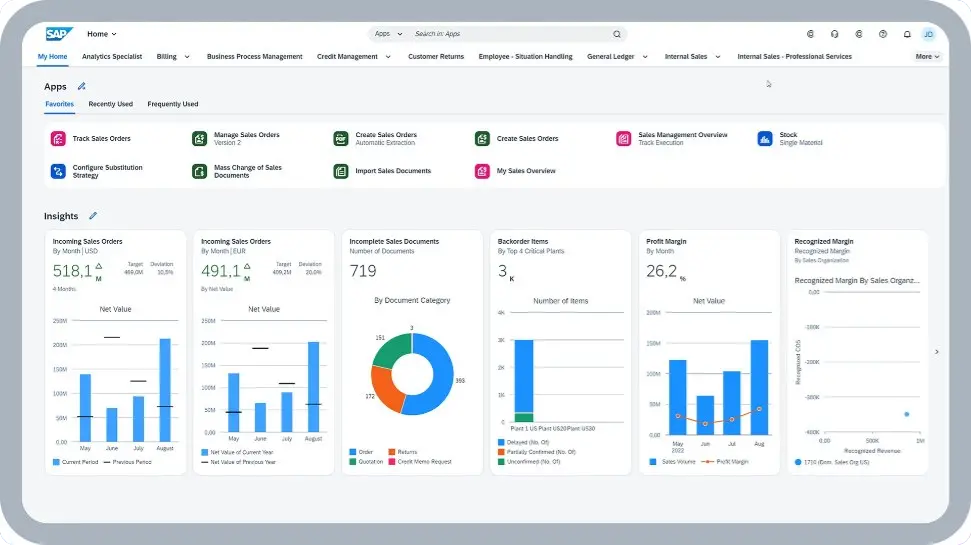Click the Quotation green legend swatch
971x545 pixels.
pyautogui.click(x=352, y=461)
